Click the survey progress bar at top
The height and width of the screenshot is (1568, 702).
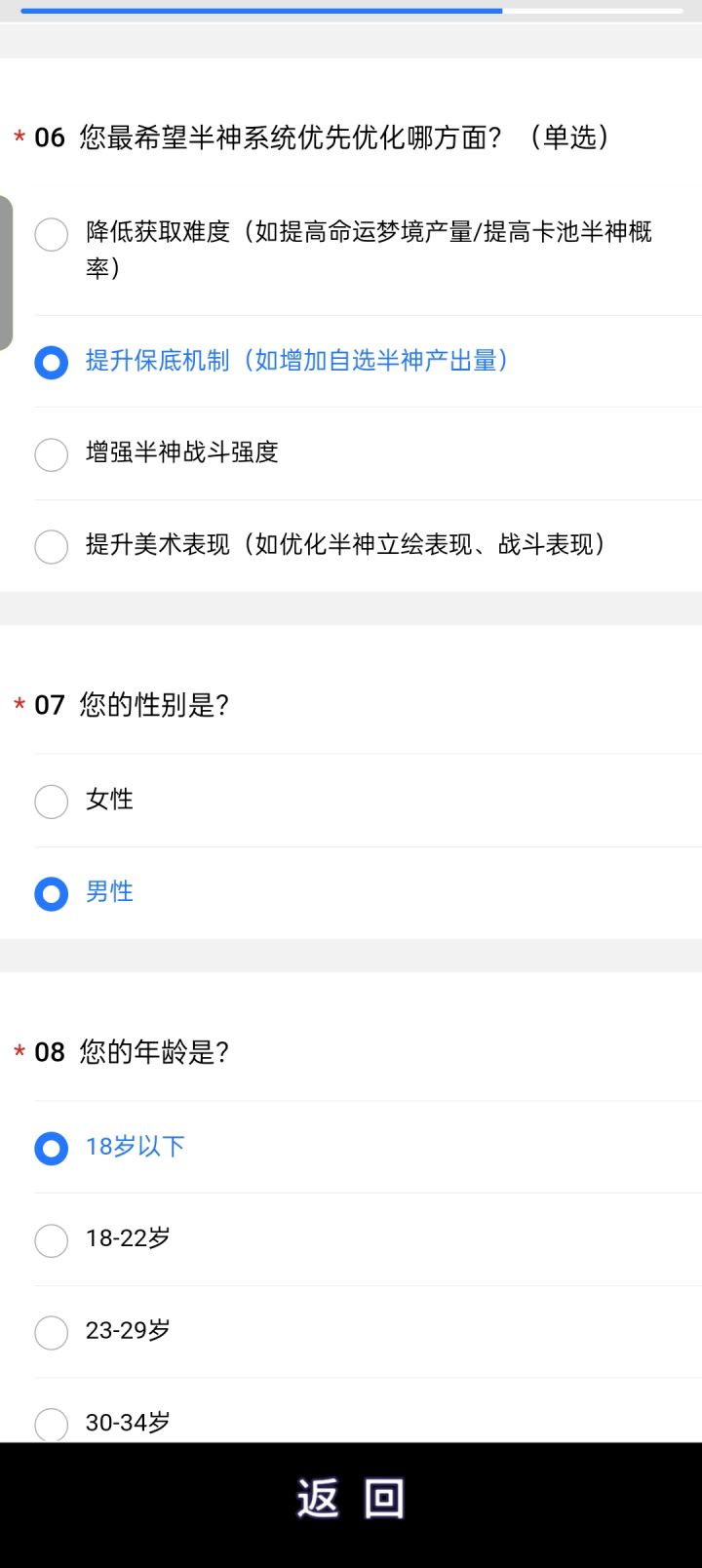pyautogui.click(x=351, y=11)
